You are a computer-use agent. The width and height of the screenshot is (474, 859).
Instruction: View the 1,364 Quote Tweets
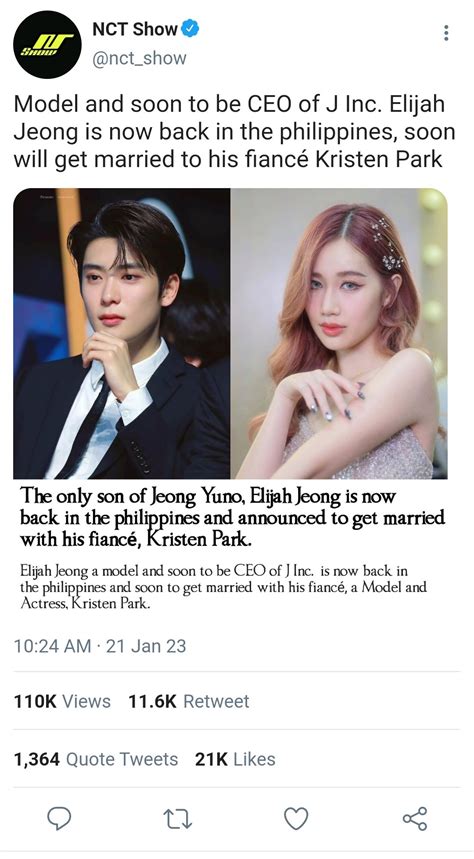coord(96,759)
